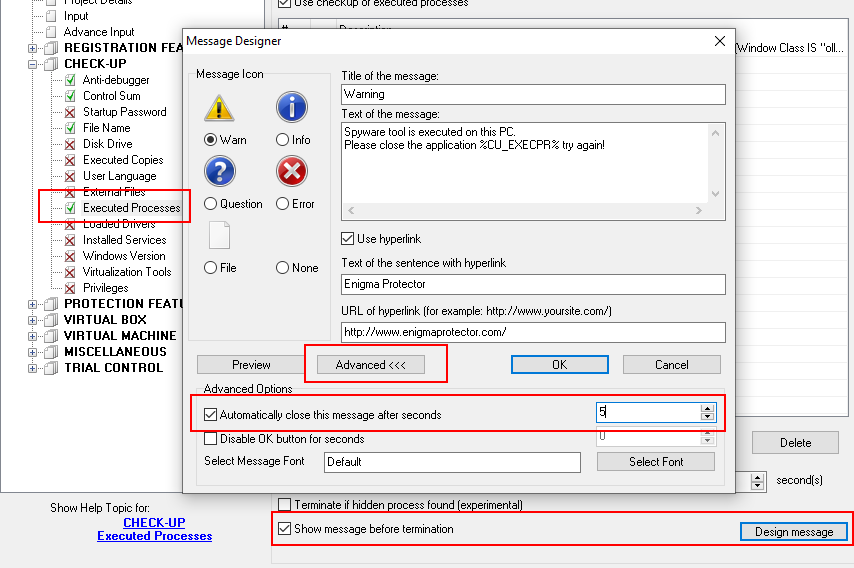Click the URL of hyperlink field

pos(533,332)
